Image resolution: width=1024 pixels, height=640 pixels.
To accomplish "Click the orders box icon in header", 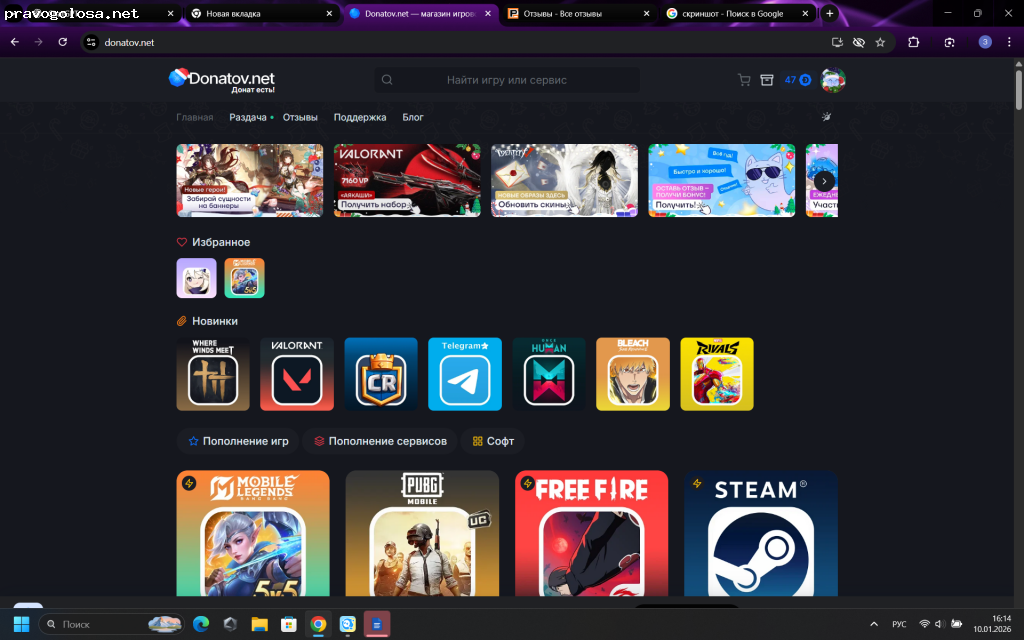I will coord(767,80).
